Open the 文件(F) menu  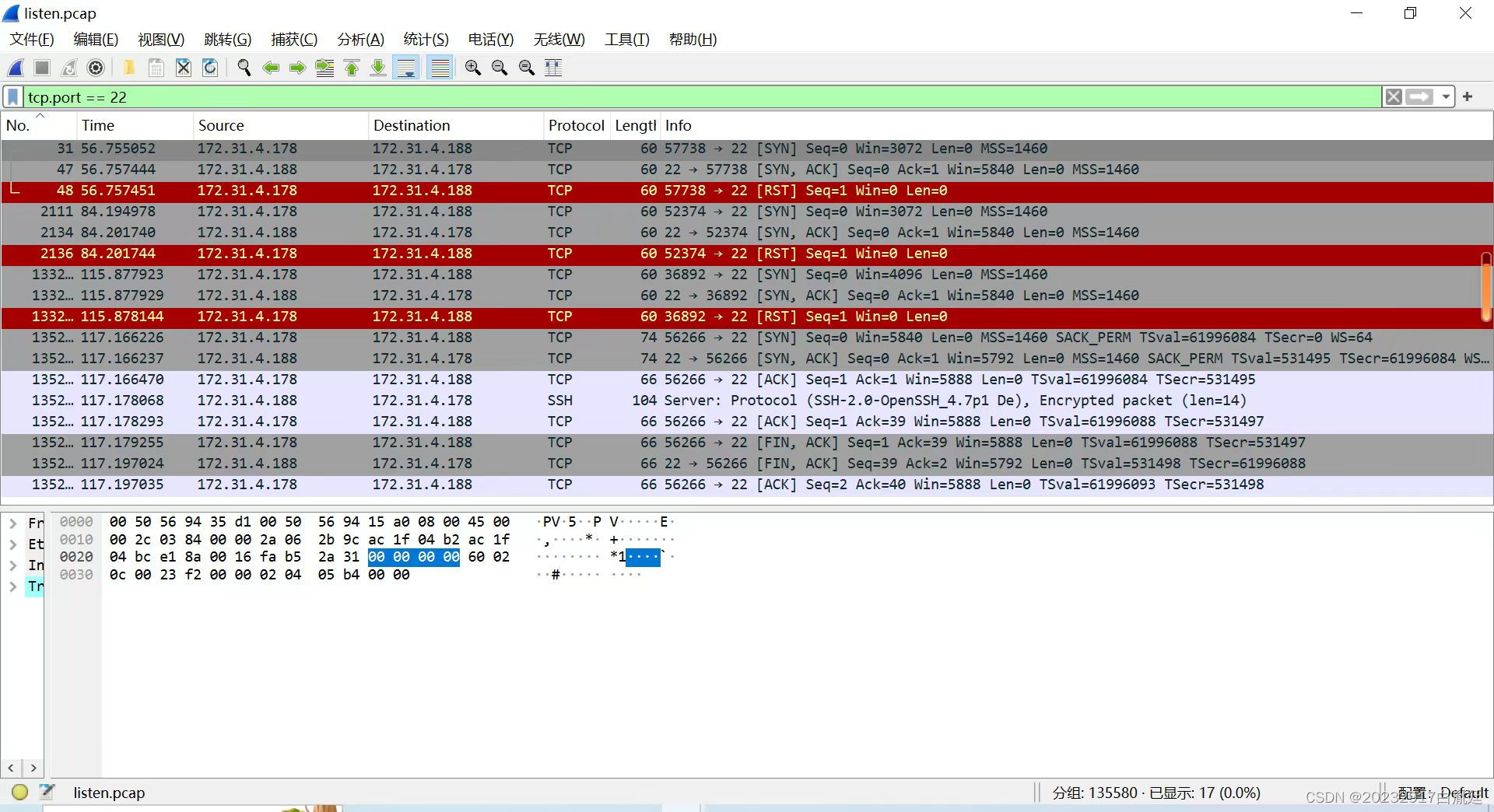click(32, 39)
